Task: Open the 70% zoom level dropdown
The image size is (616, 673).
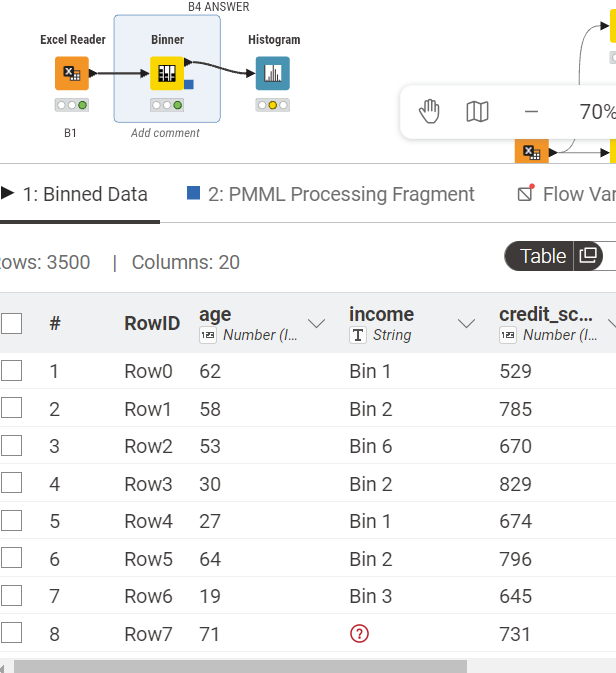Action: click(x=596, y=112)
